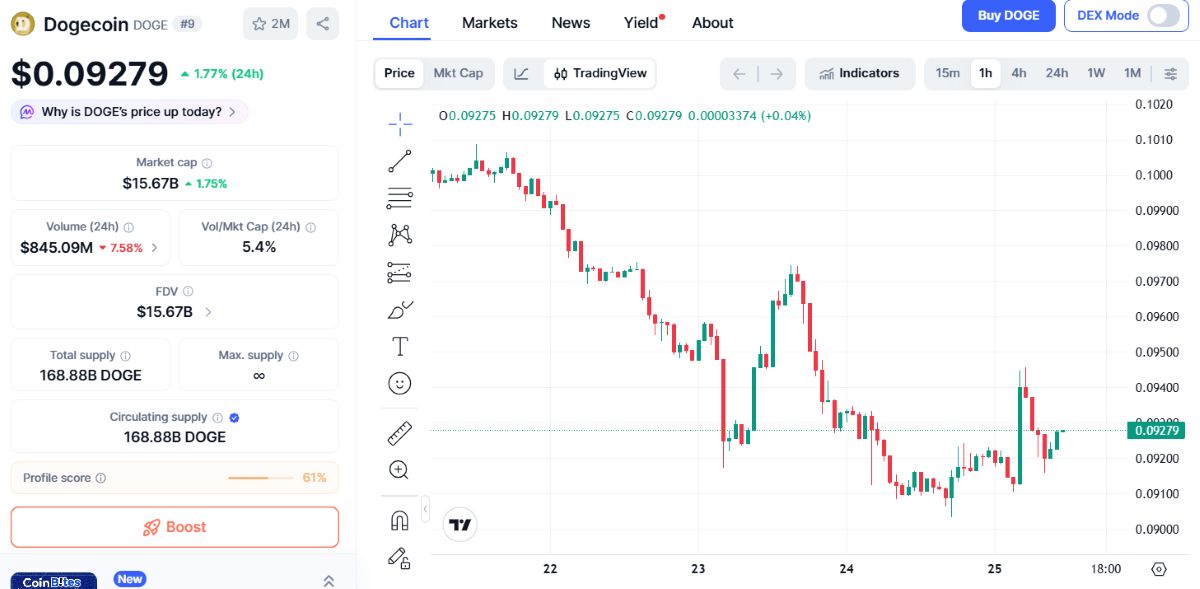Toggle DEX Mode switch
The image size is (1200, 589).
point(1163,15)
